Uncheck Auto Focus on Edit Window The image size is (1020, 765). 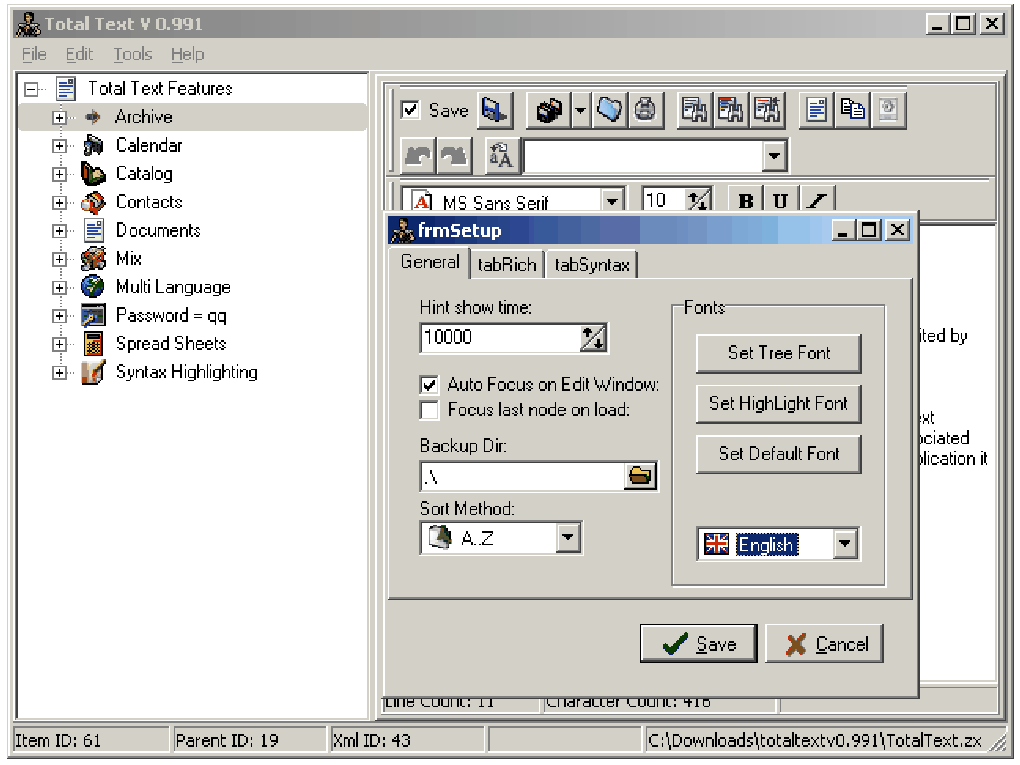point(429,385)
